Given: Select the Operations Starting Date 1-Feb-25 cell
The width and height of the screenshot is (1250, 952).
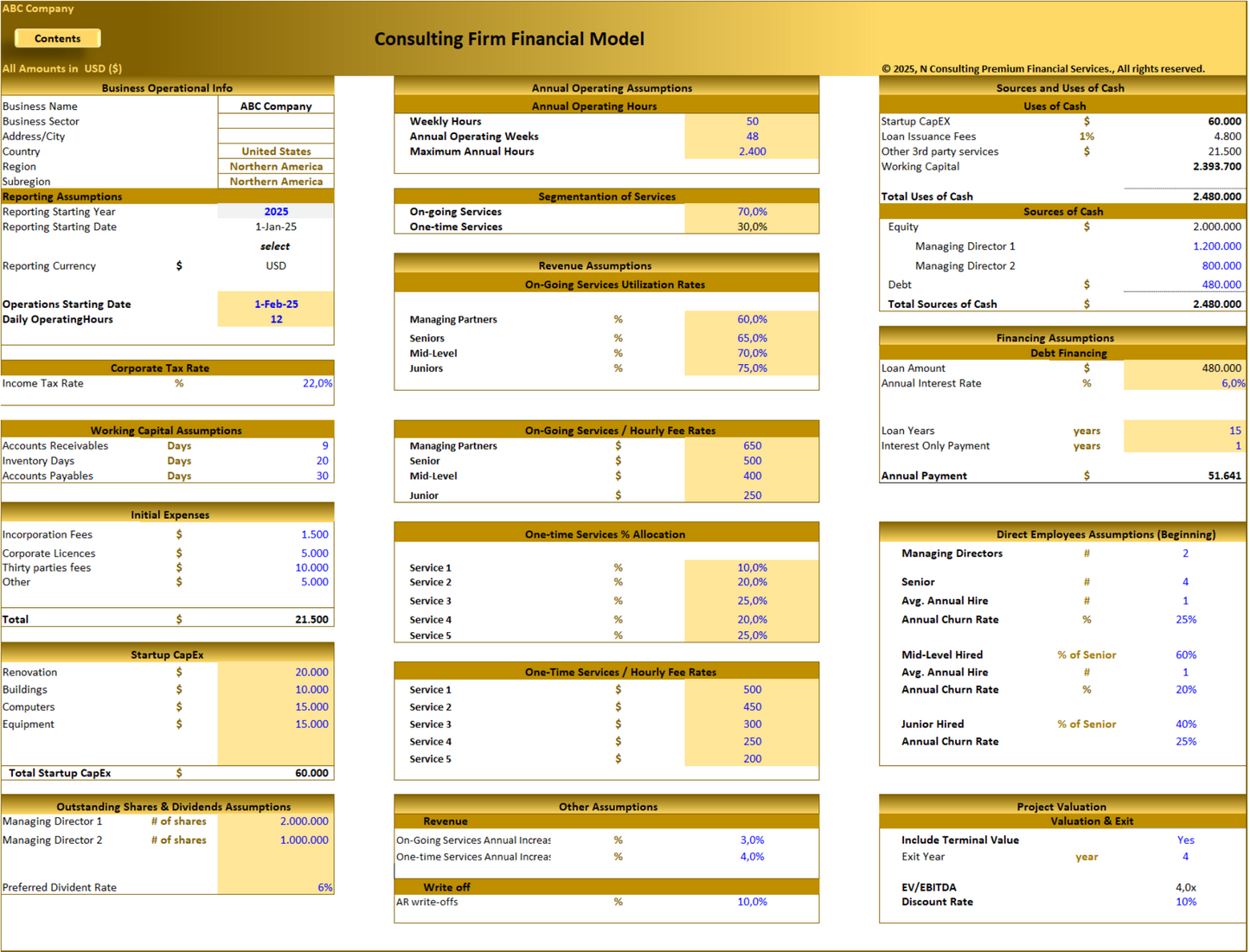Looking at the screenshot, I should coord(276,304).
